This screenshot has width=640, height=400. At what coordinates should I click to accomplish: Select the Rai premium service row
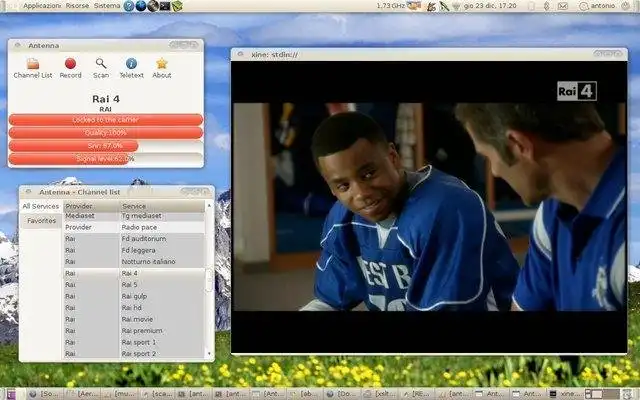pyautogui.click(x=134, y=331)
